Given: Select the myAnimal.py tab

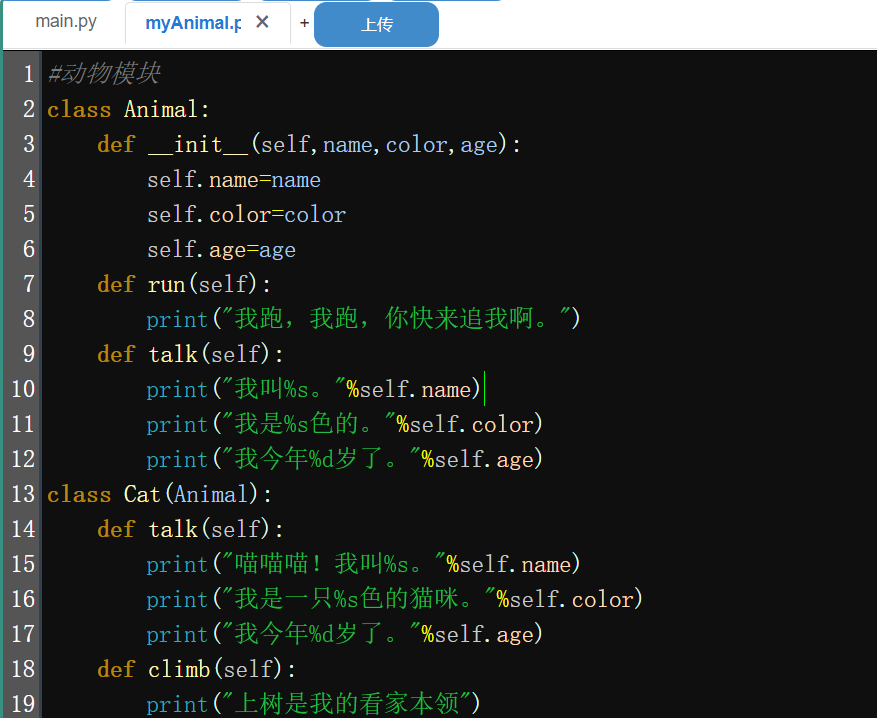Looking at the screenshot, I should (192, 23).
